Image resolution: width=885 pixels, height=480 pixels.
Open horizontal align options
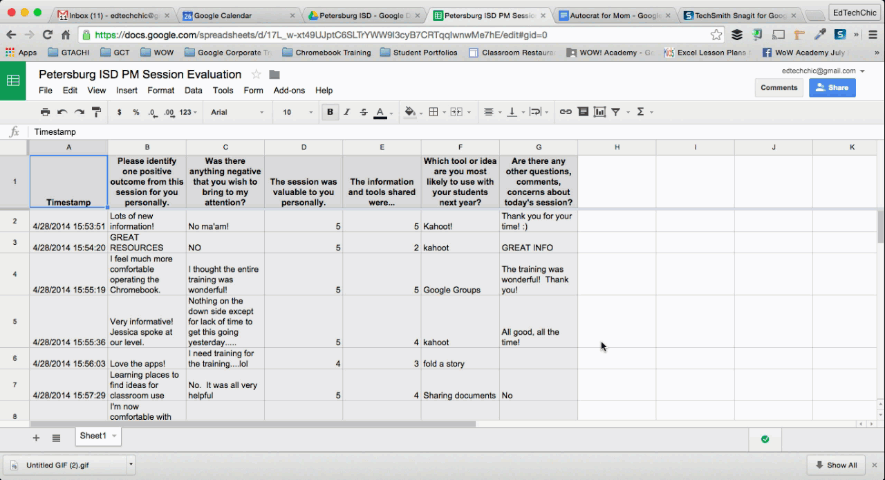point(492,112)
